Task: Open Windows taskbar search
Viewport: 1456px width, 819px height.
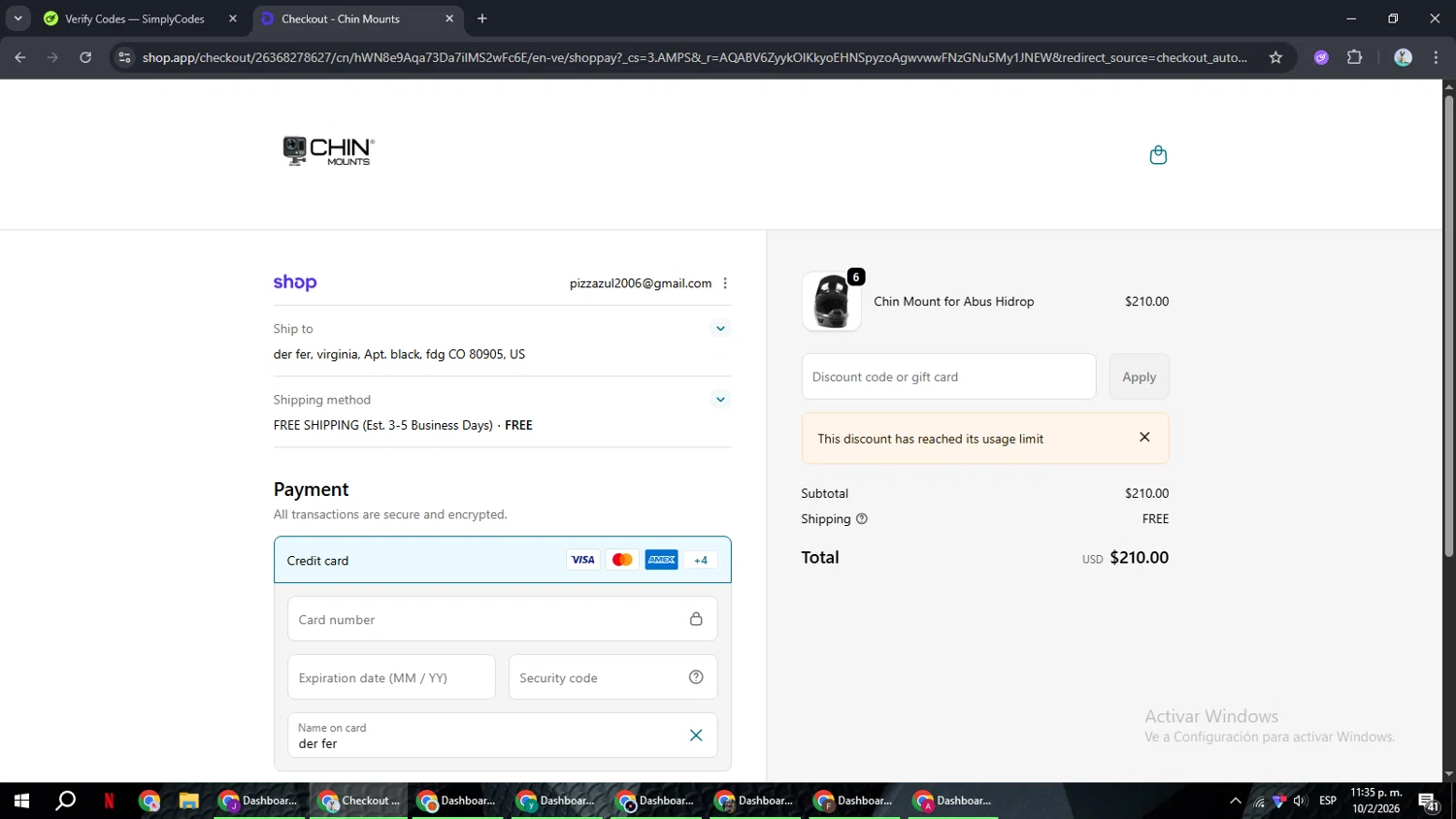Action: tap(65, 801)
